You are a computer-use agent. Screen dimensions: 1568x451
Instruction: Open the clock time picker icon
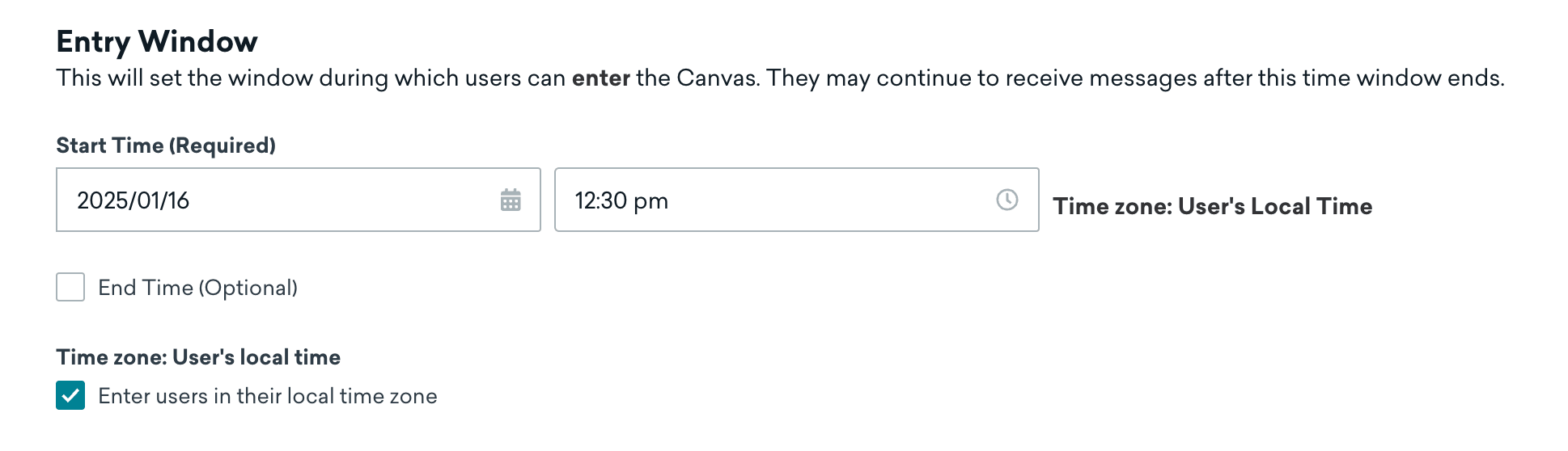click(x=1007, y=200)
